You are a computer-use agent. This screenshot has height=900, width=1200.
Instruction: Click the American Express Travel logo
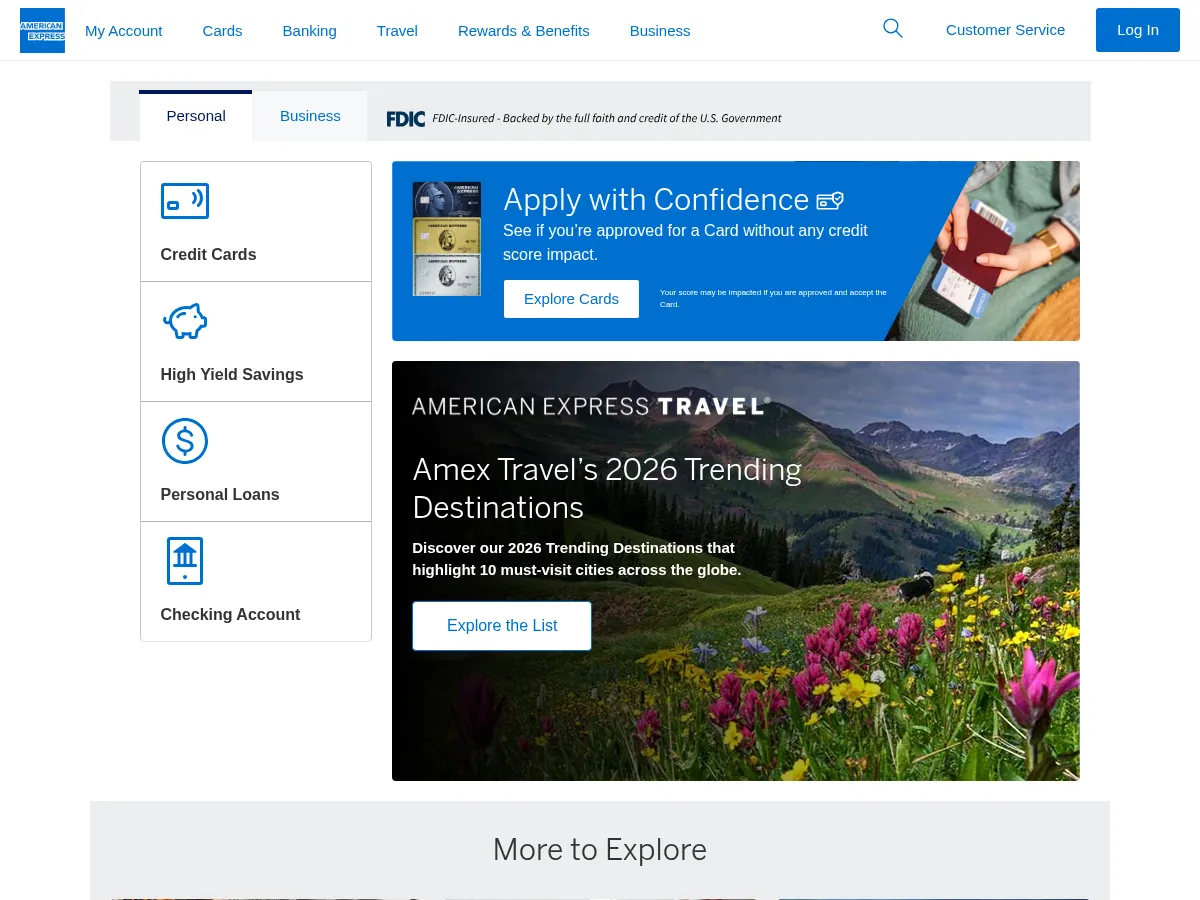point(590,405)
